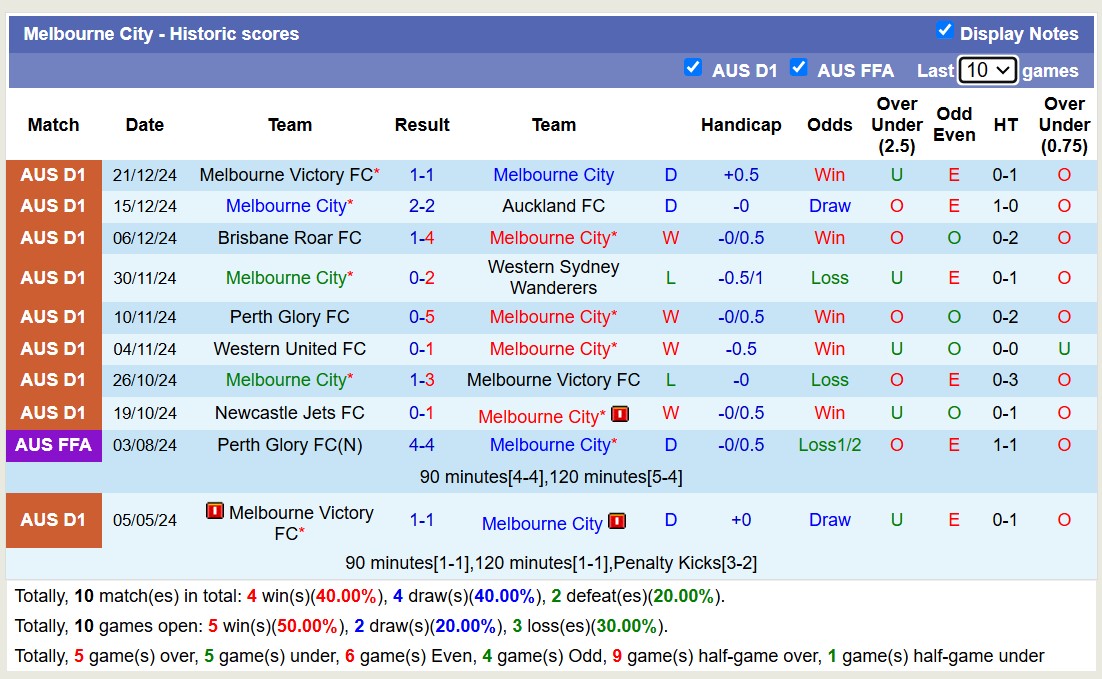This screenshot has height=679, width=1102.
Task: Open the Western Sydney Wanderers team page
Action: click(x=553, y=277)
